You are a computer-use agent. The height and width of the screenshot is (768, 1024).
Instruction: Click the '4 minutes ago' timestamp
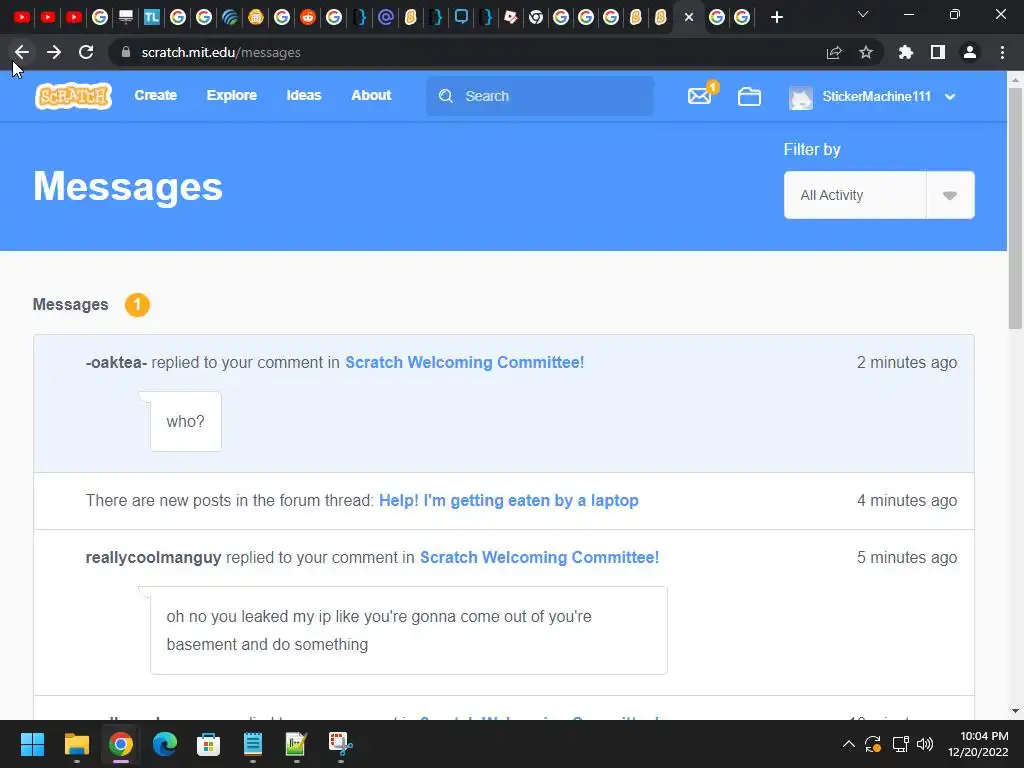pos(906,500)
